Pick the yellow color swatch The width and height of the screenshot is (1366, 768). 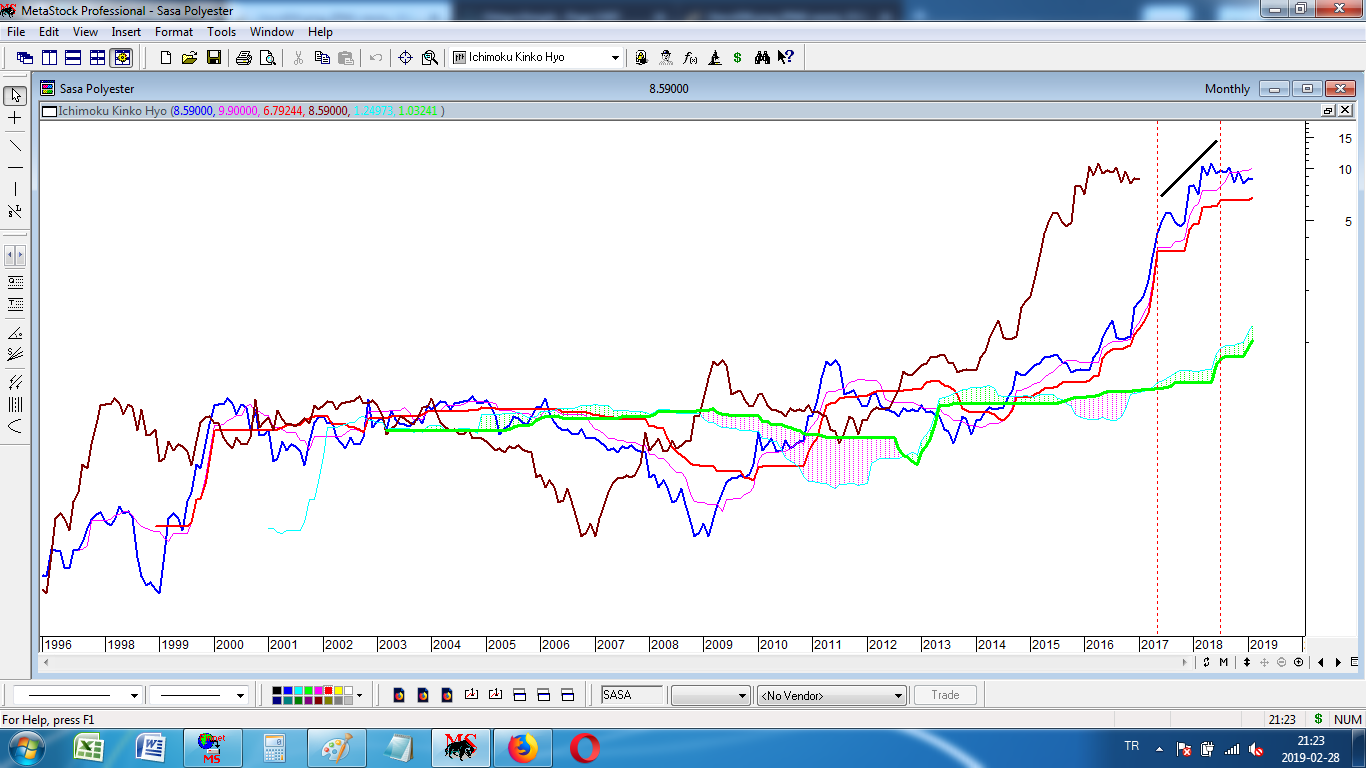point(338,690)
